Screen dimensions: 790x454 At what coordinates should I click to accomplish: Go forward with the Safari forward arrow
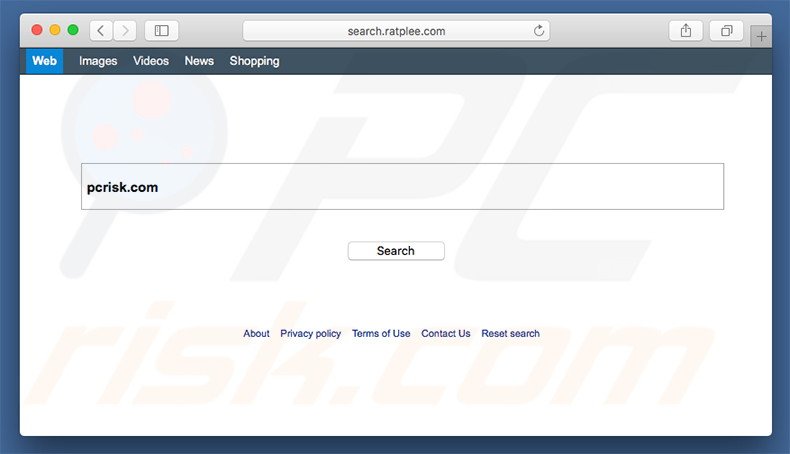pos(125,31)
